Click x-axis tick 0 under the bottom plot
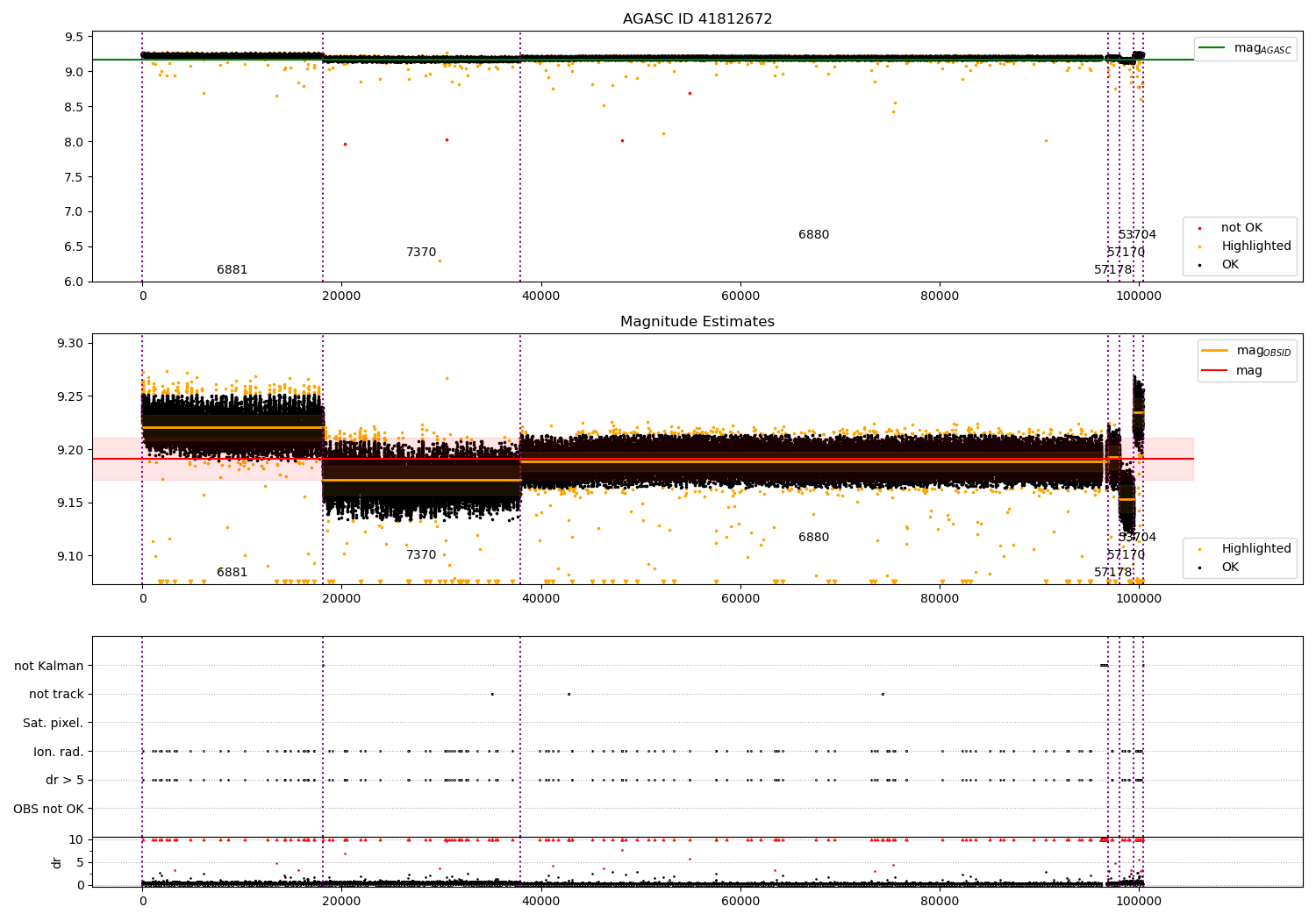This screenshot has width=1316, height=921. pyautogui.click(x=142, y=901)
